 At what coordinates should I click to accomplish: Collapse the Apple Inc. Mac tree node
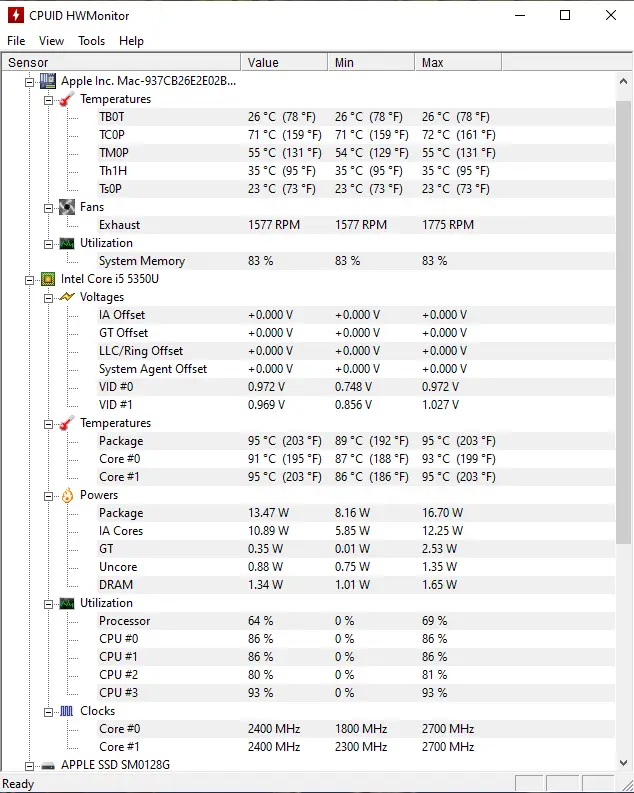pyautogui.click(x=29, y=82)
